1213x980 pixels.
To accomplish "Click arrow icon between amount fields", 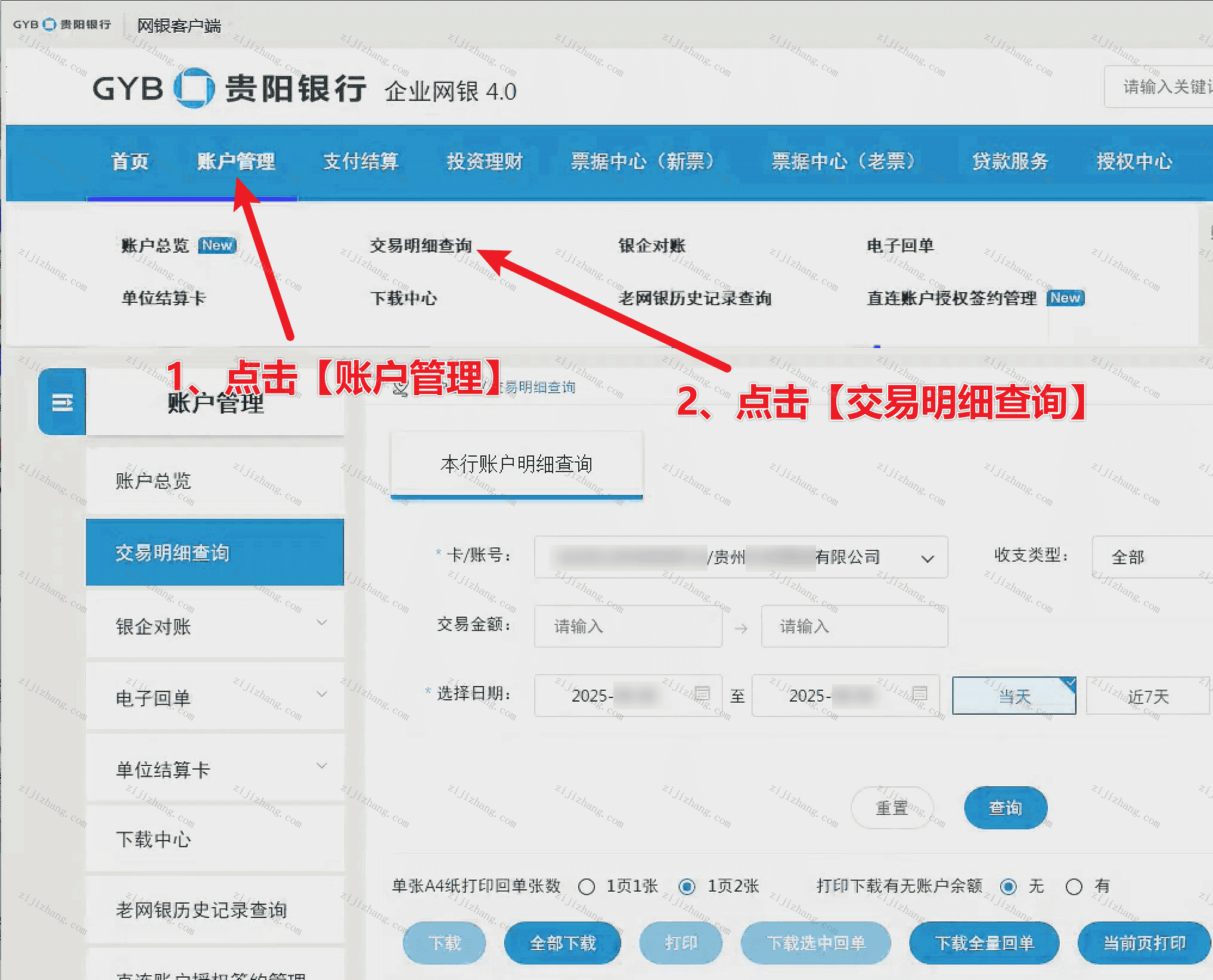I will 741,628.
